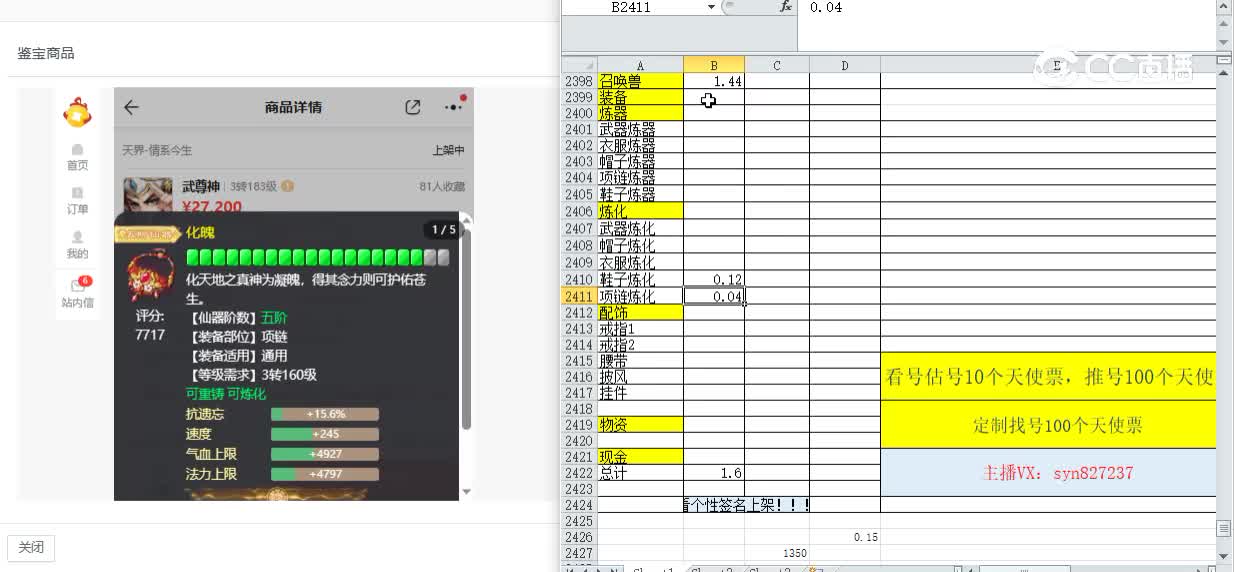
Task: Click the insert new worksheet tab icon
Action: coord(815,569)
